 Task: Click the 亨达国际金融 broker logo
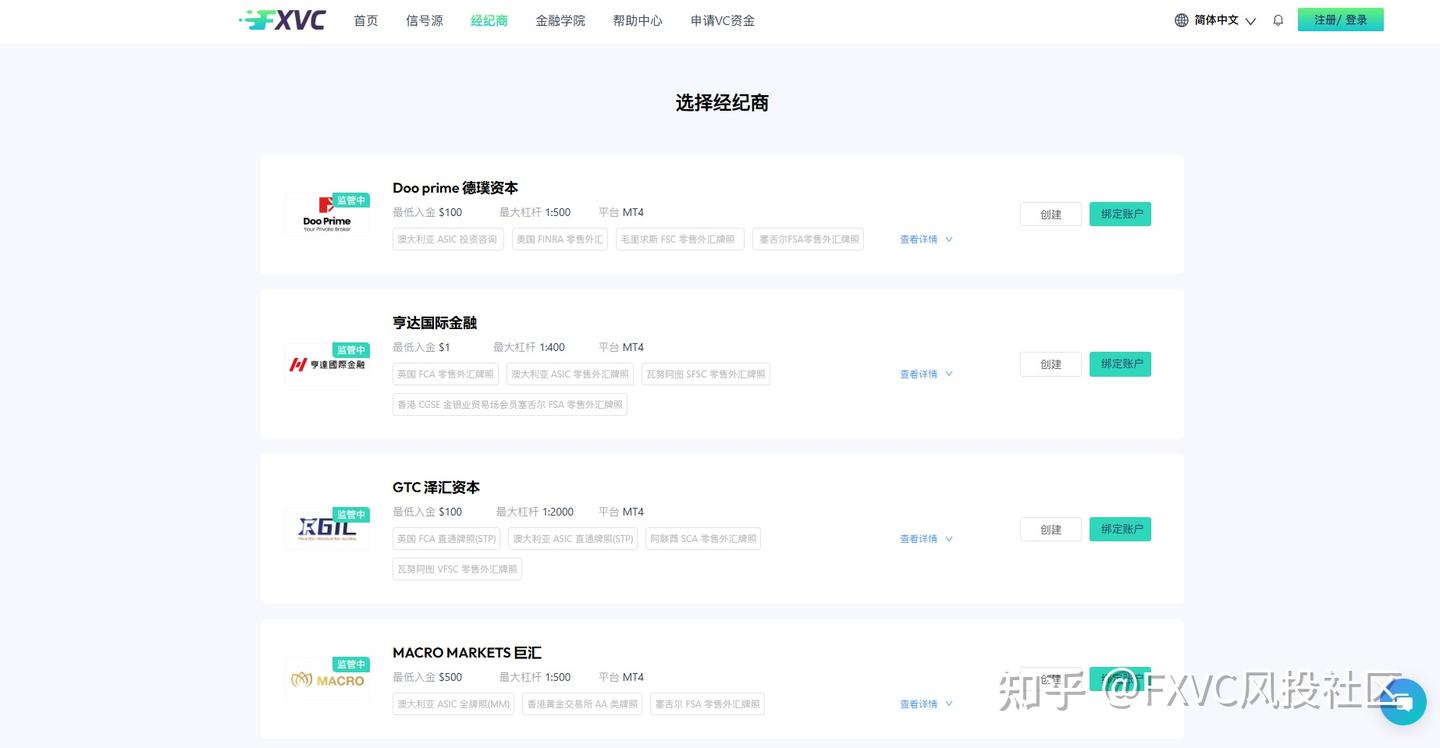327,365
